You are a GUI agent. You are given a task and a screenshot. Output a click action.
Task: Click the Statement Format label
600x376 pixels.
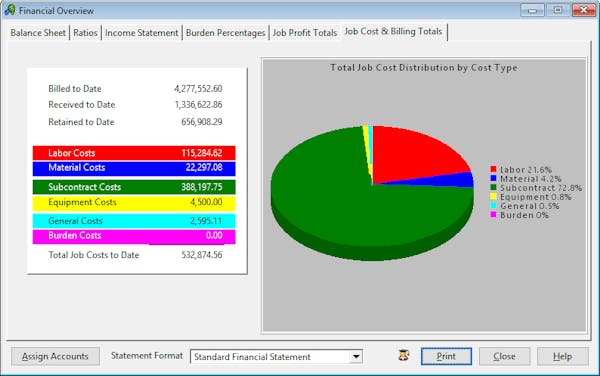coord(147,356)
